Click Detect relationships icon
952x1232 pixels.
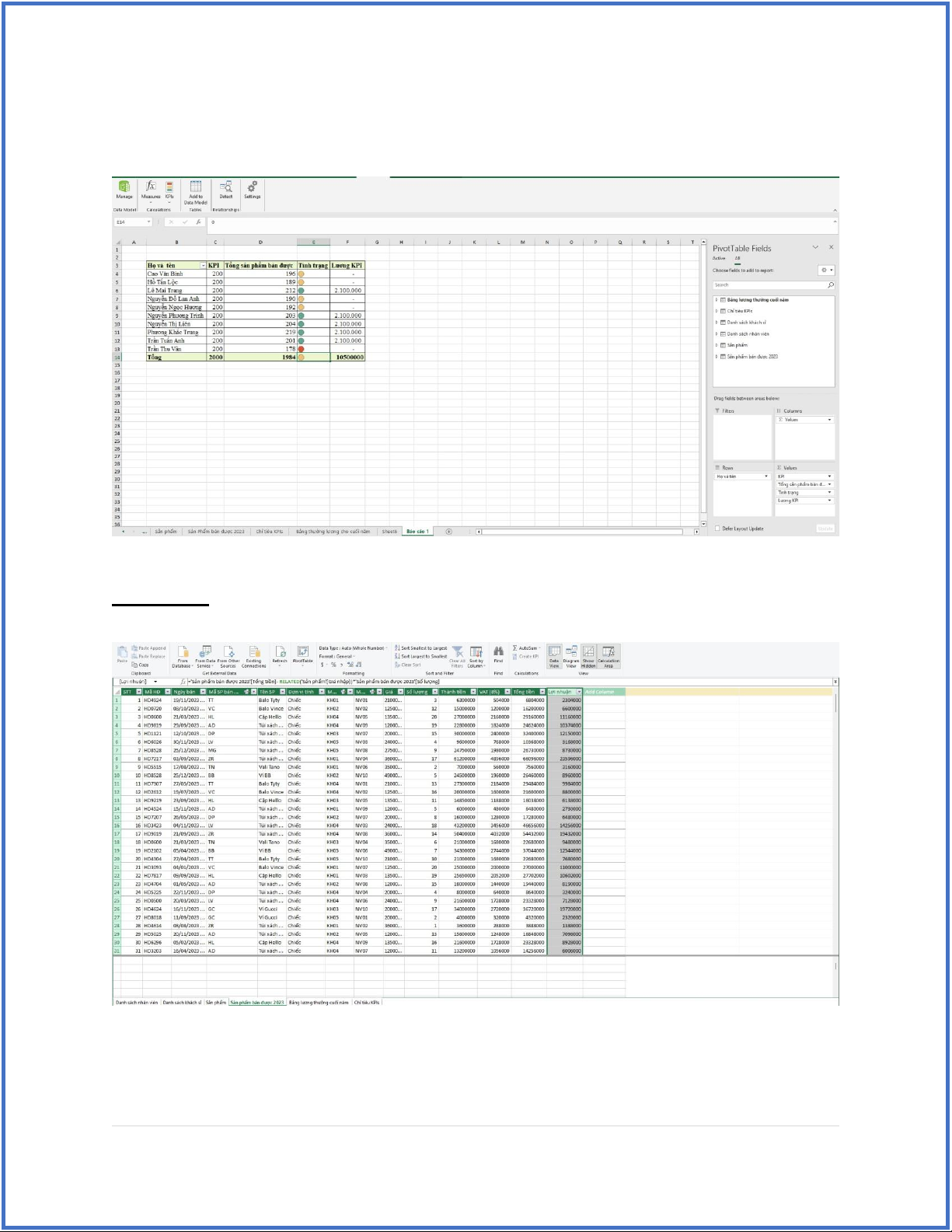point(226,189)
